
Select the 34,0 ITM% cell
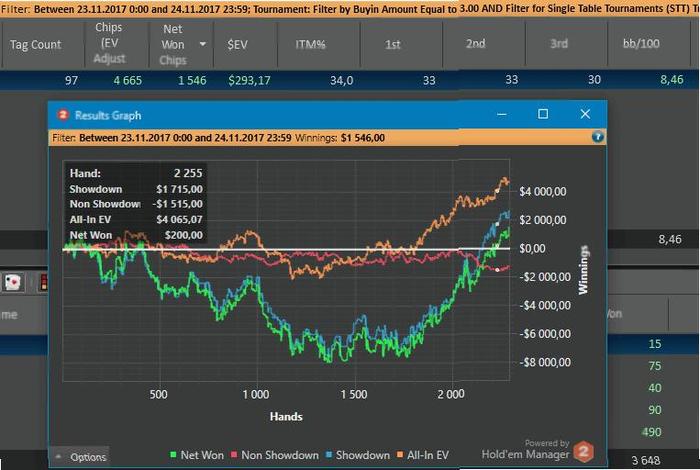click(342, 80)
